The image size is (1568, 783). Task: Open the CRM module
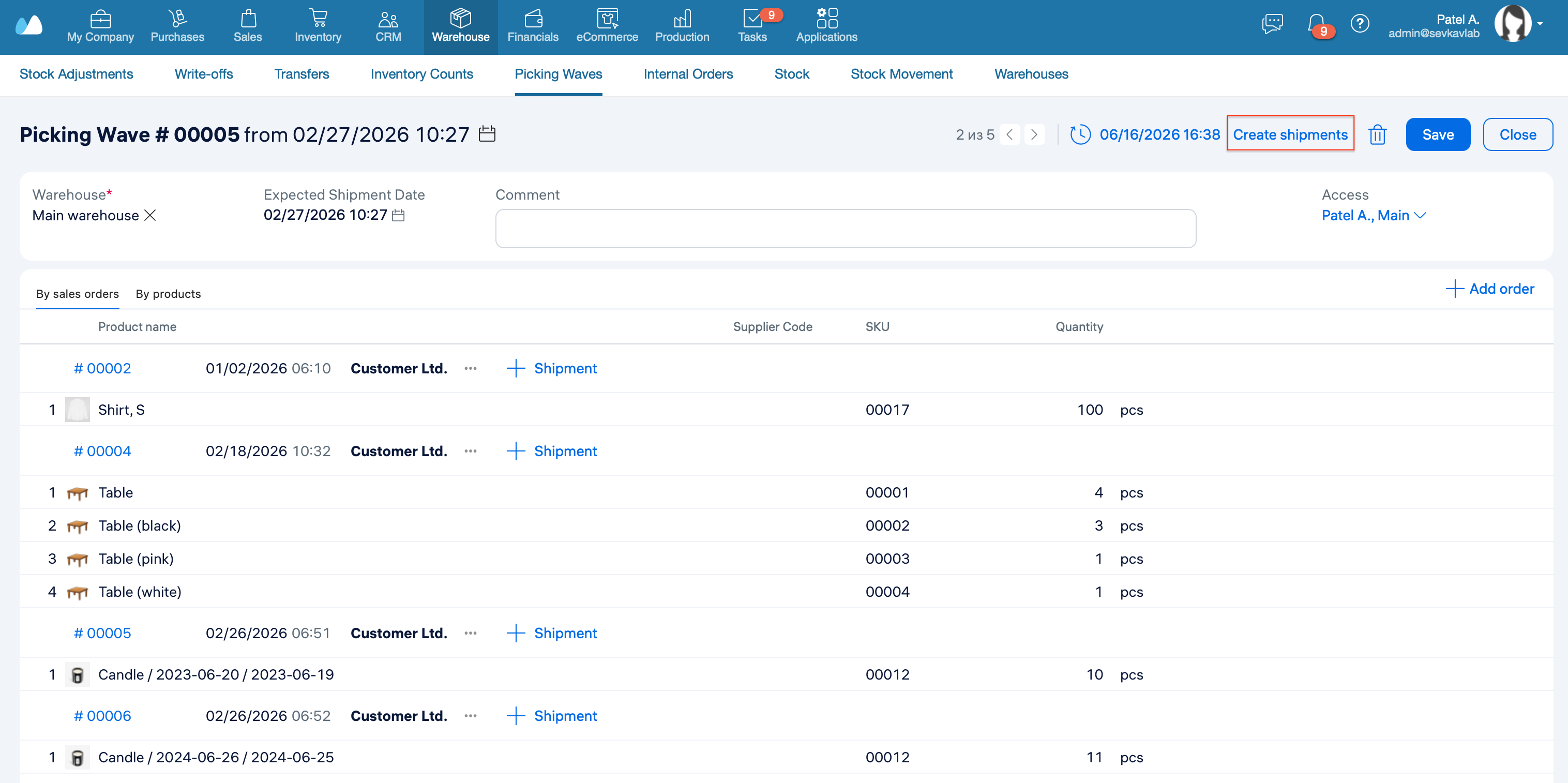coord(388,27)
